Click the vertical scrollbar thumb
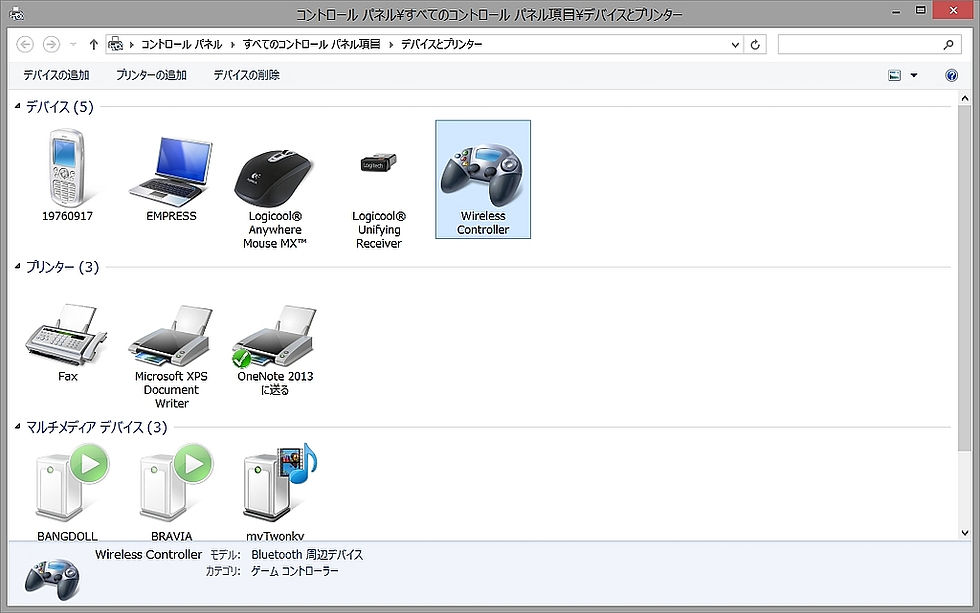This screenshot has width=980, height=613. [964, 278]
